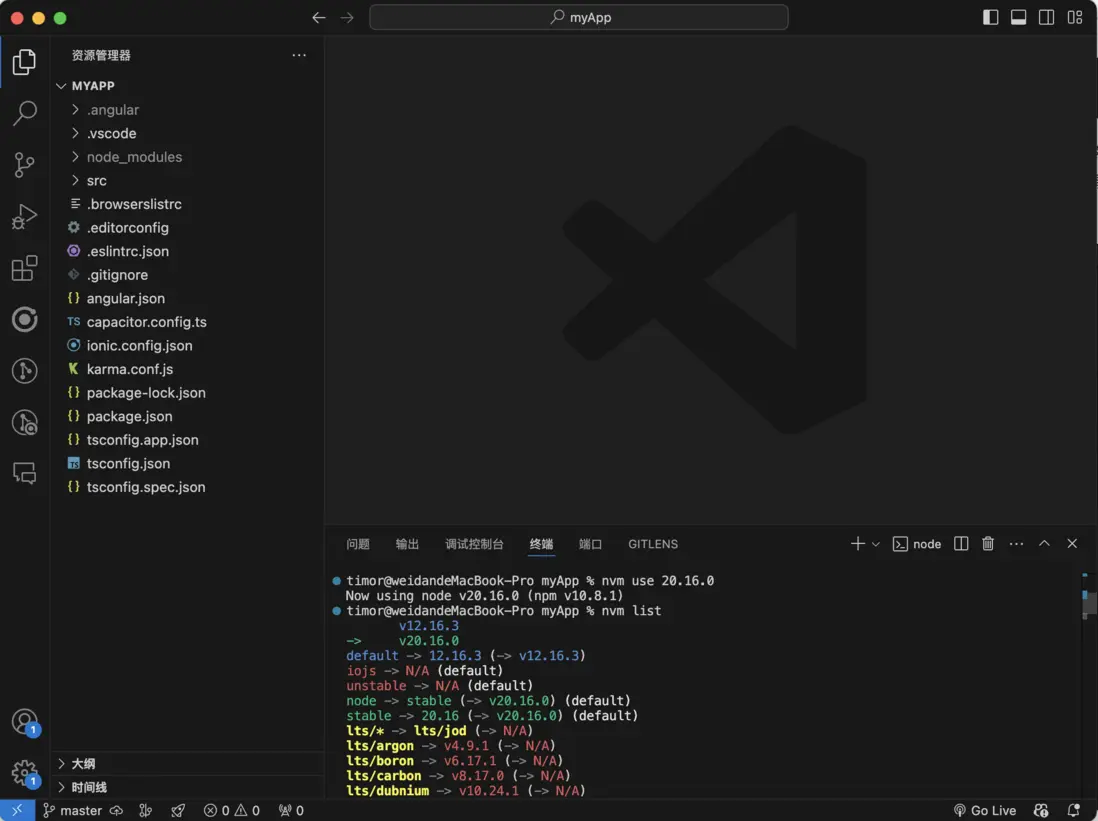Open the Run and Debug view
Viewport: 1098px width, 821px height.
pyautogui.click(x=25, y=217)
